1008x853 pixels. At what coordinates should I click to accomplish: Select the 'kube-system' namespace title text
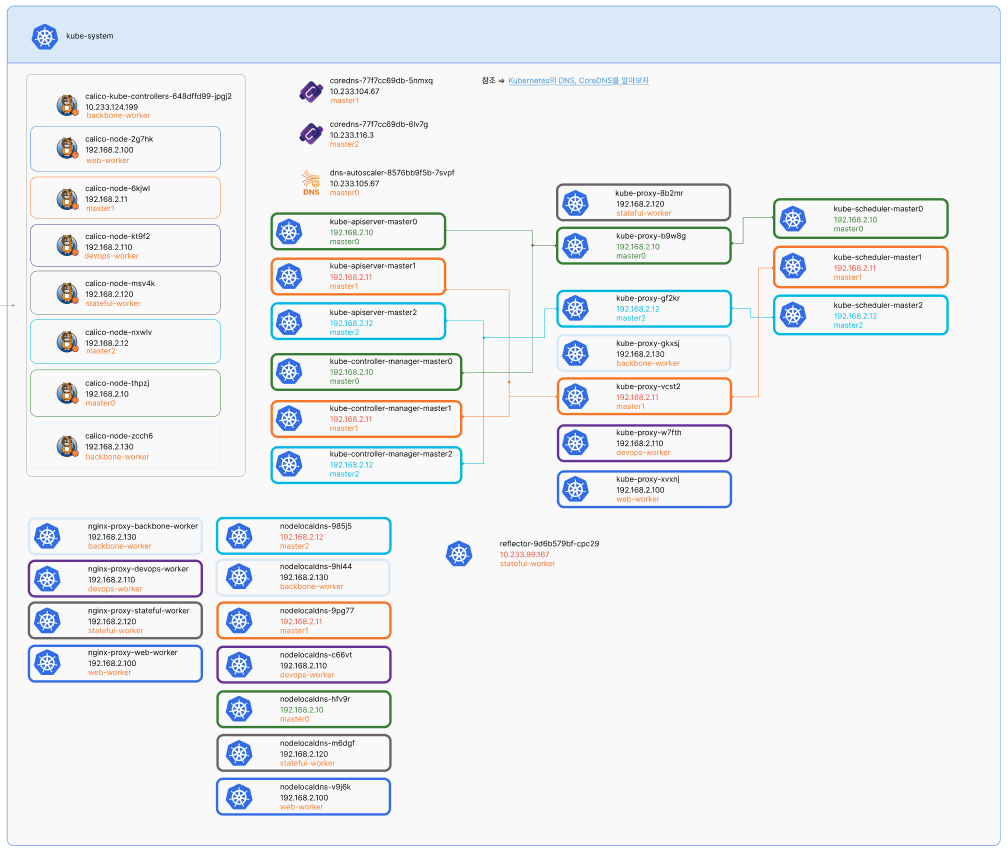pyautogui.click(x=89, y=36)
